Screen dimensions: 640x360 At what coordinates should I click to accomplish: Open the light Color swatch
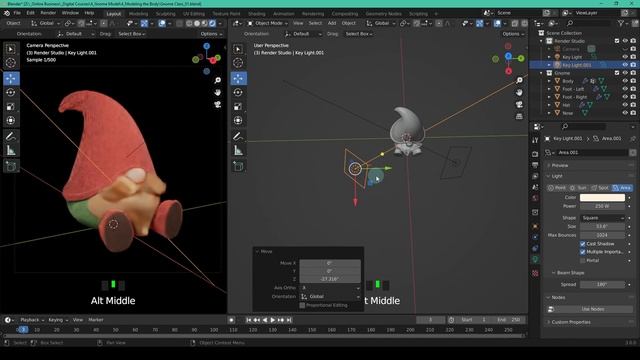[602, 198]
